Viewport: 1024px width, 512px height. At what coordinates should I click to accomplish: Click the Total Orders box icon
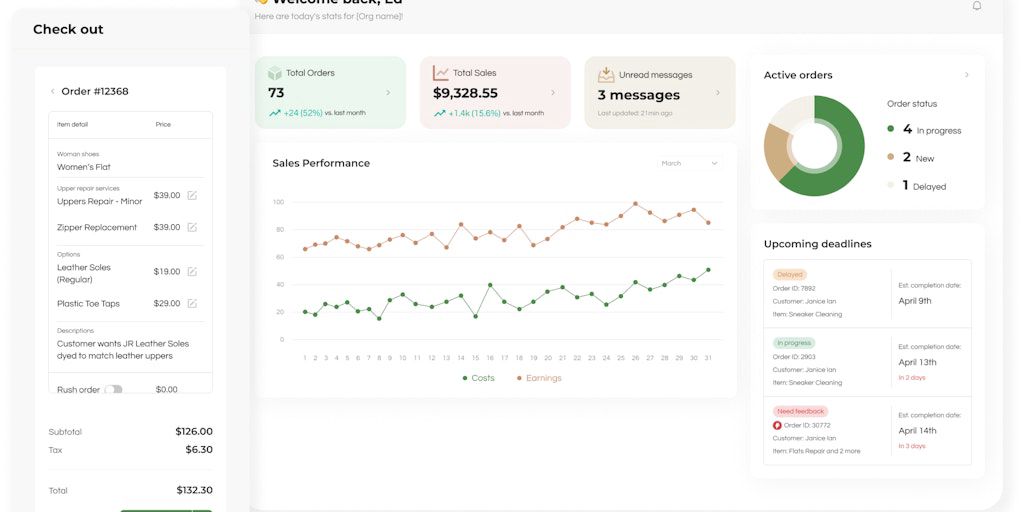[275, 73]
